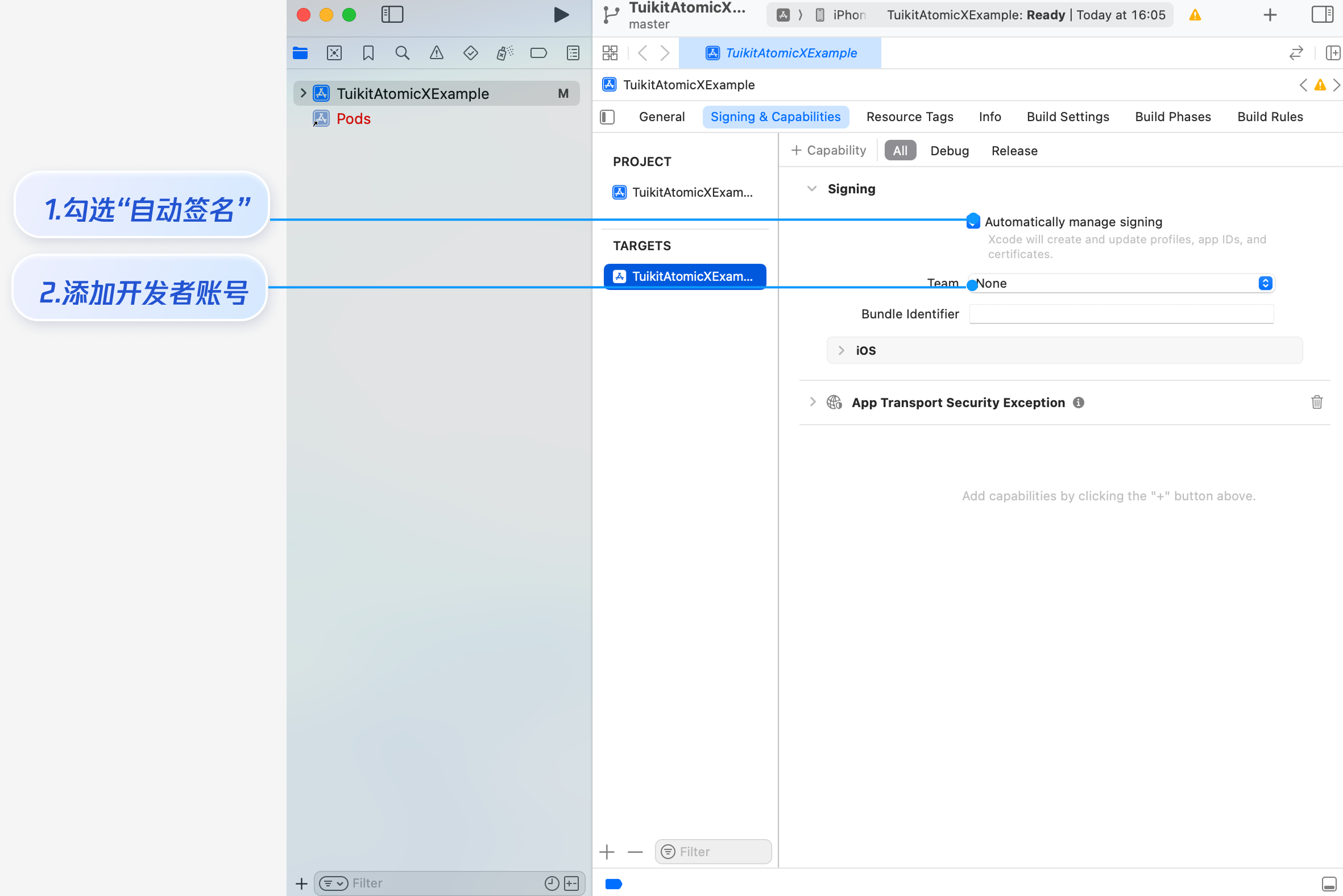Toggle the inspectors panel on the right
1343x896 pixels.
pyautogui.click(x=1322, y=15)
